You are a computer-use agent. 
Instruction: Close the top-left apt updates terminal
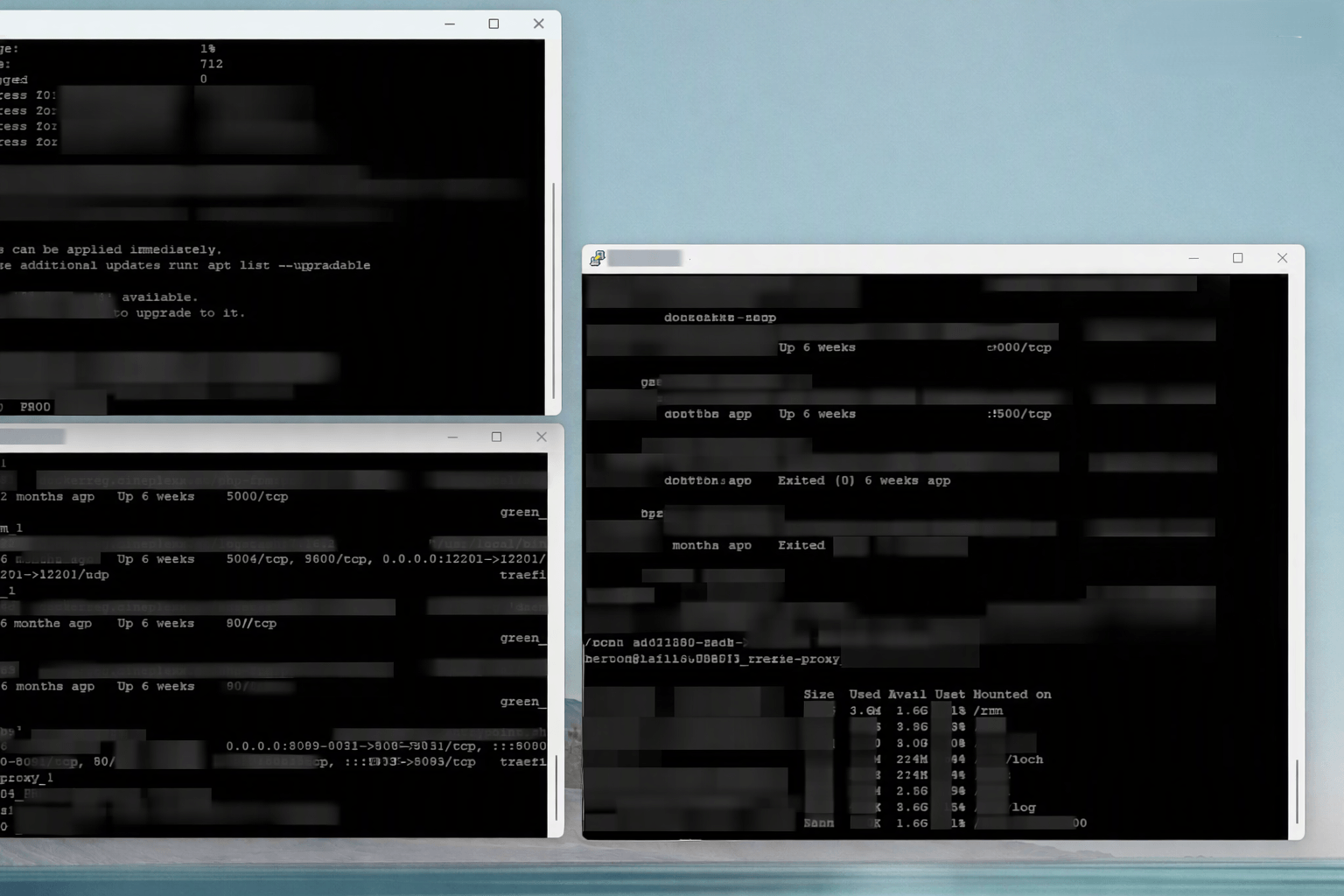pyautogui.click(x=538, y=24)
